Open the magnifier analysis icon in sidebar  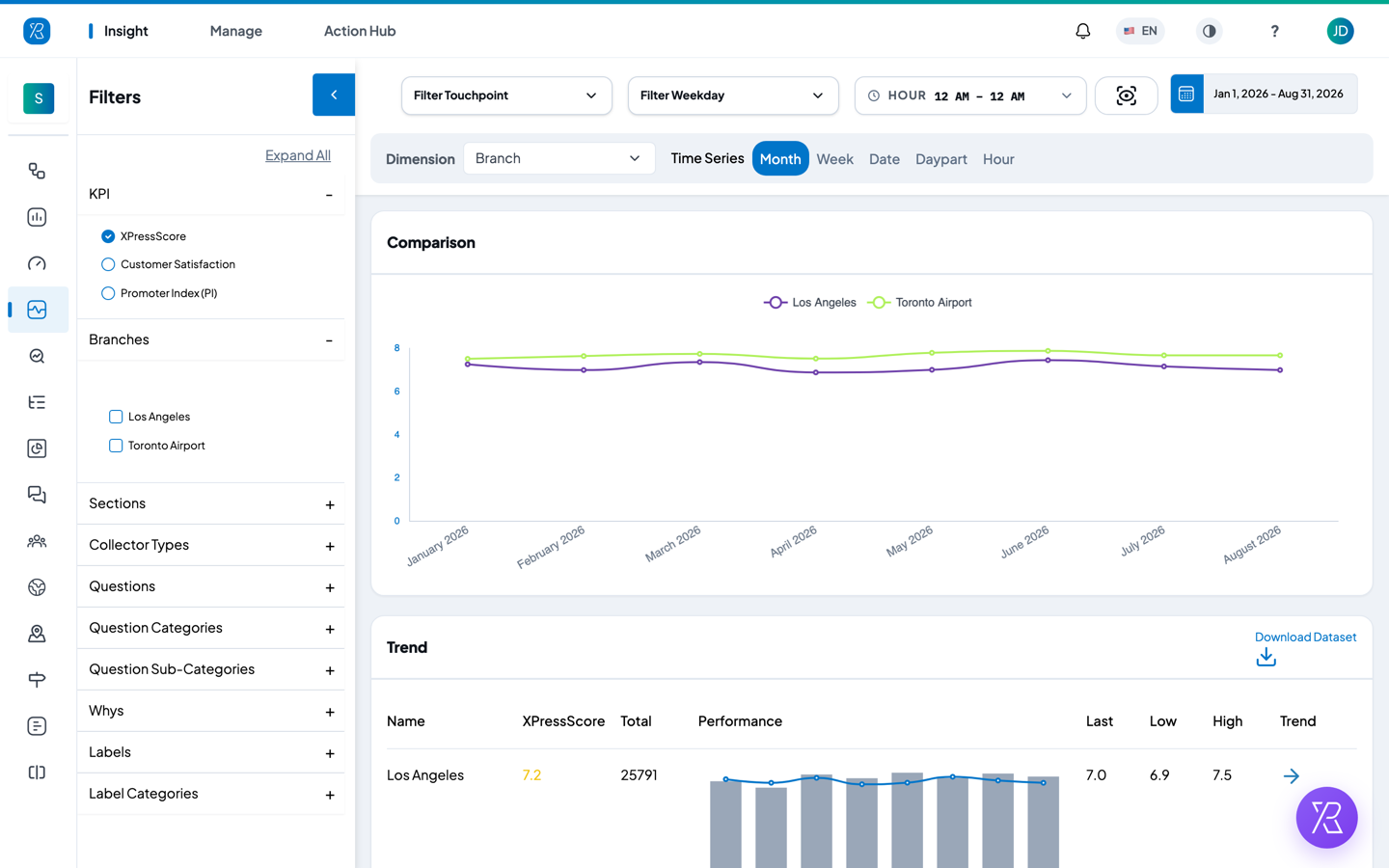pos(37,356)
